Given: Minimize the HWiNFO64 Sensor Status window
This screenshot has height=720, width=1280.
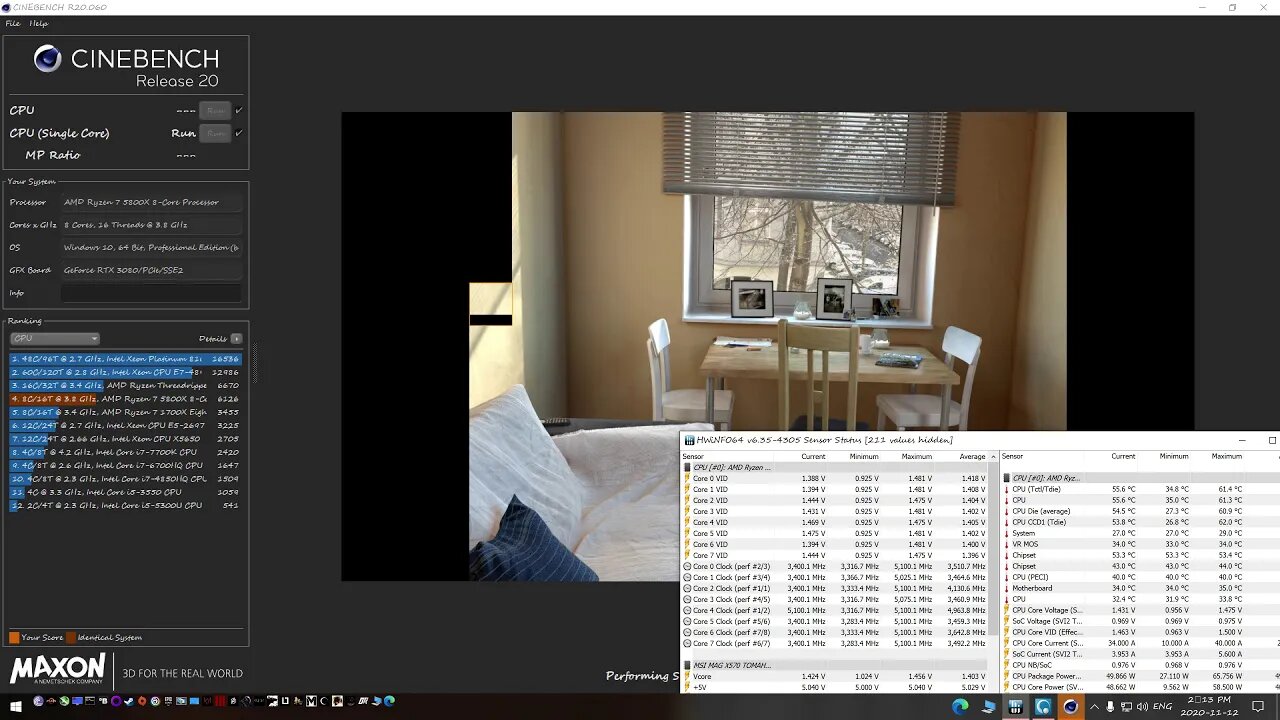Looking at the screenshot, I should [x=1242, y=440].
